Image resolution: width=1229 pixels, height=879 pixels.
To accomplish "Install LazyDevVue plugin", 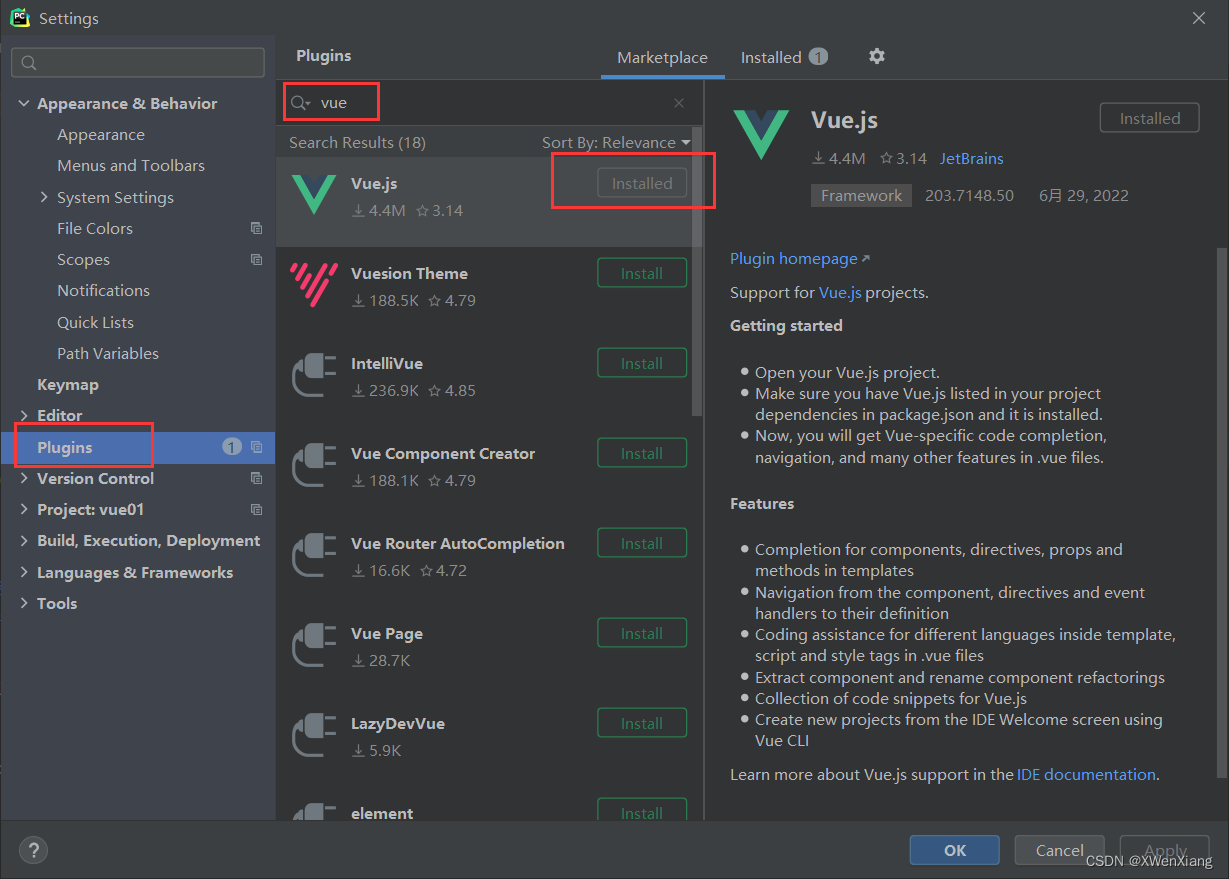I will (x=642, y=724).
